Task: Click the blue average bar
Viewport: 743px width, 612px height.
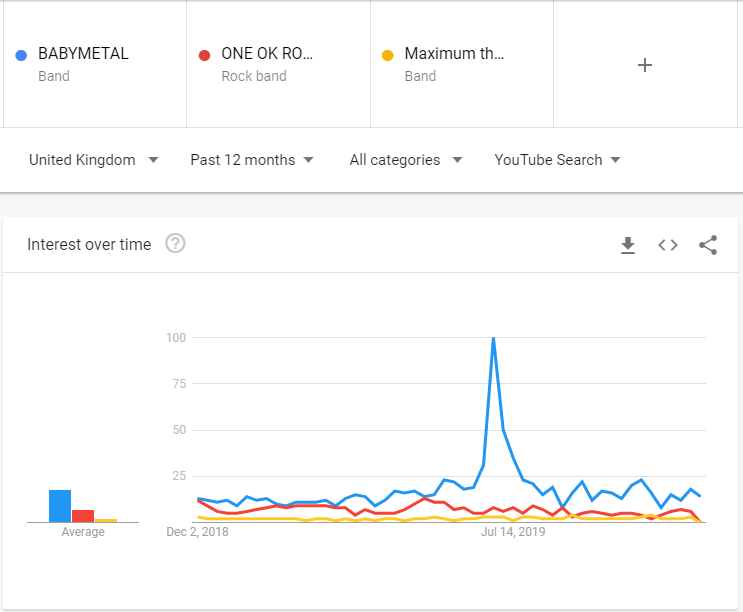Action: click(60, 506)
